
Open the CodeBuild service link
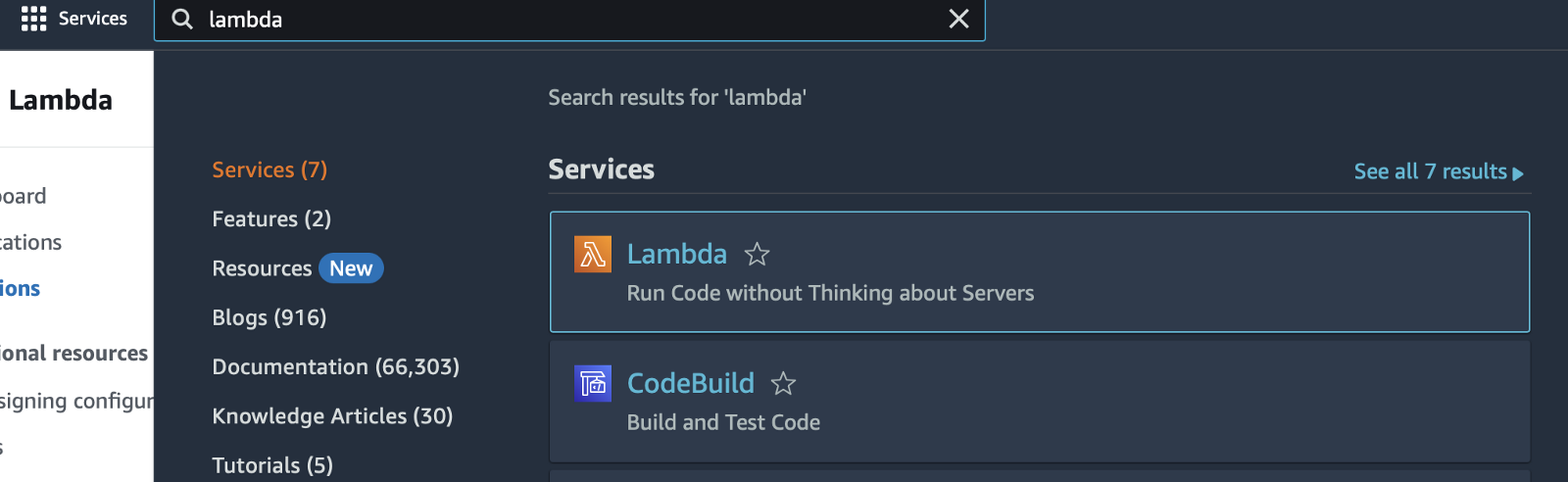point(690,383)
